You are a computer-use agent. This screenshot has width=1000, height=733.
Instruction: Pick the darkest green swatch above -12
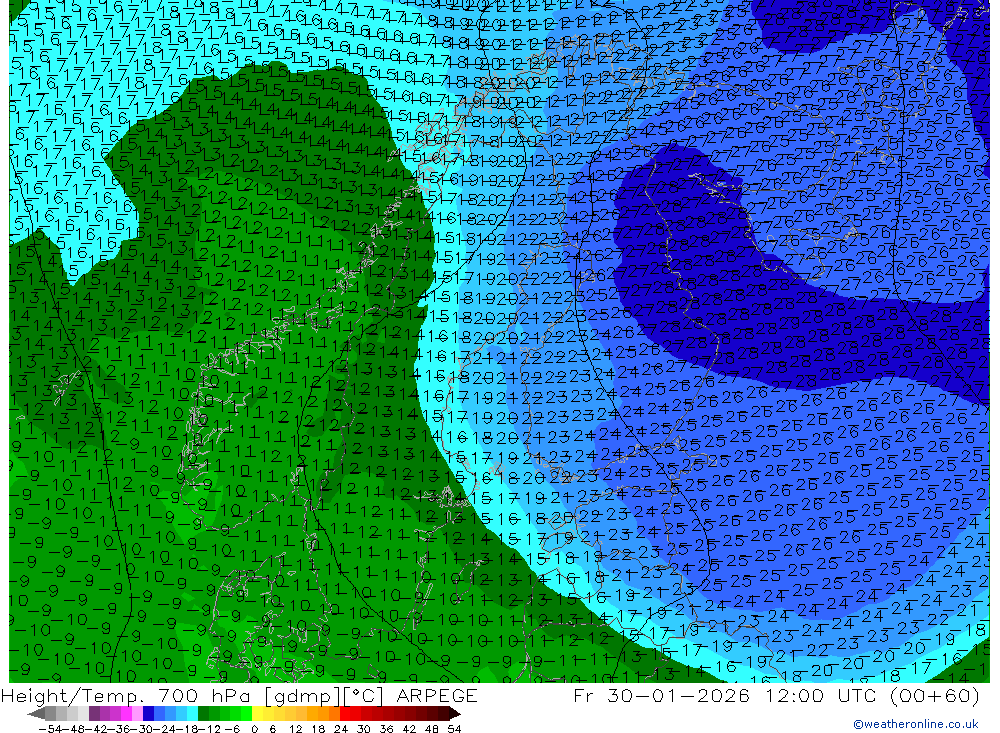coord(203,713)
